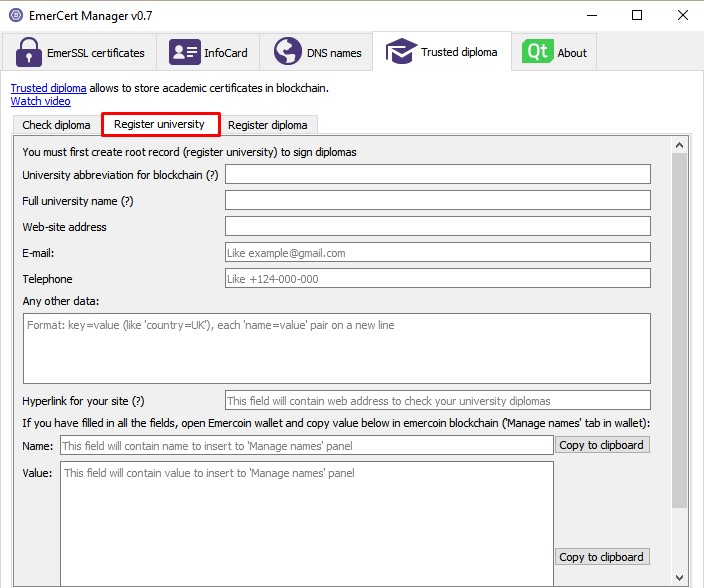The width and height of the screenshot is (704, 588).
Task: Click the Value output text area
Action: tap(307, 524)
